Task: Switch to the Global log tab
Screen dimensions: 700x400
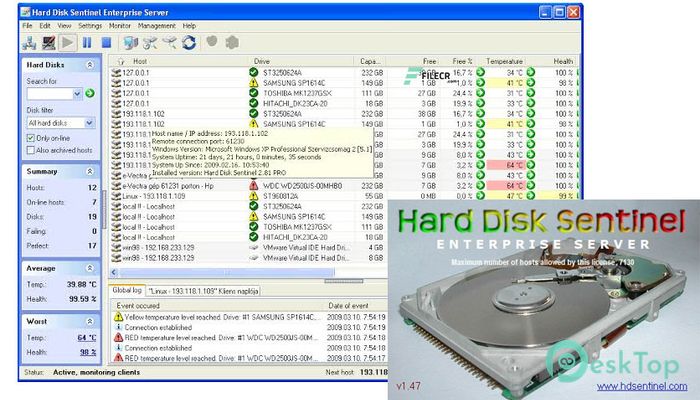Action: (127, 290)
